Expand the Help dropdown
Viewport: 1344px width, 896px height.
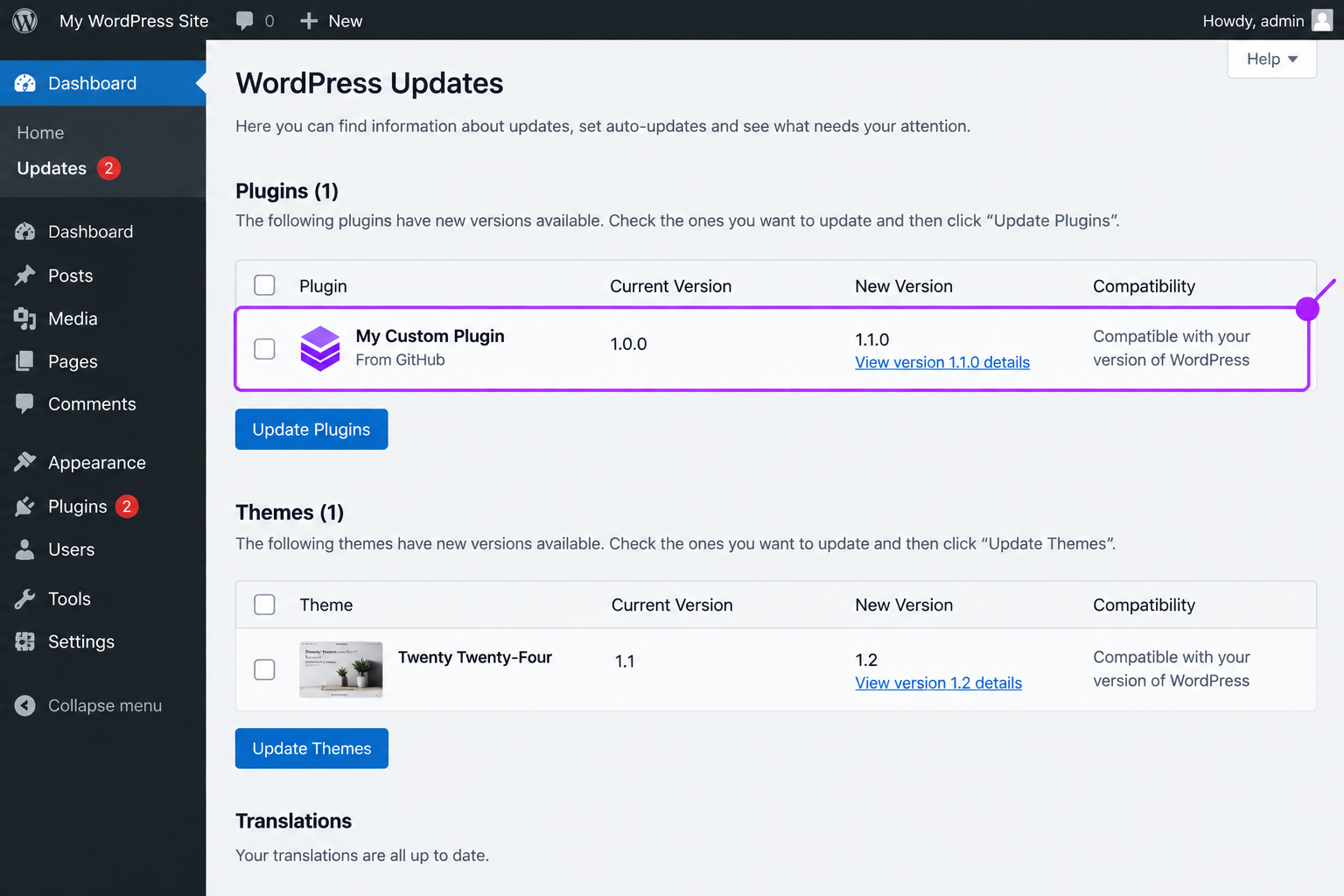click(1272, 59)
